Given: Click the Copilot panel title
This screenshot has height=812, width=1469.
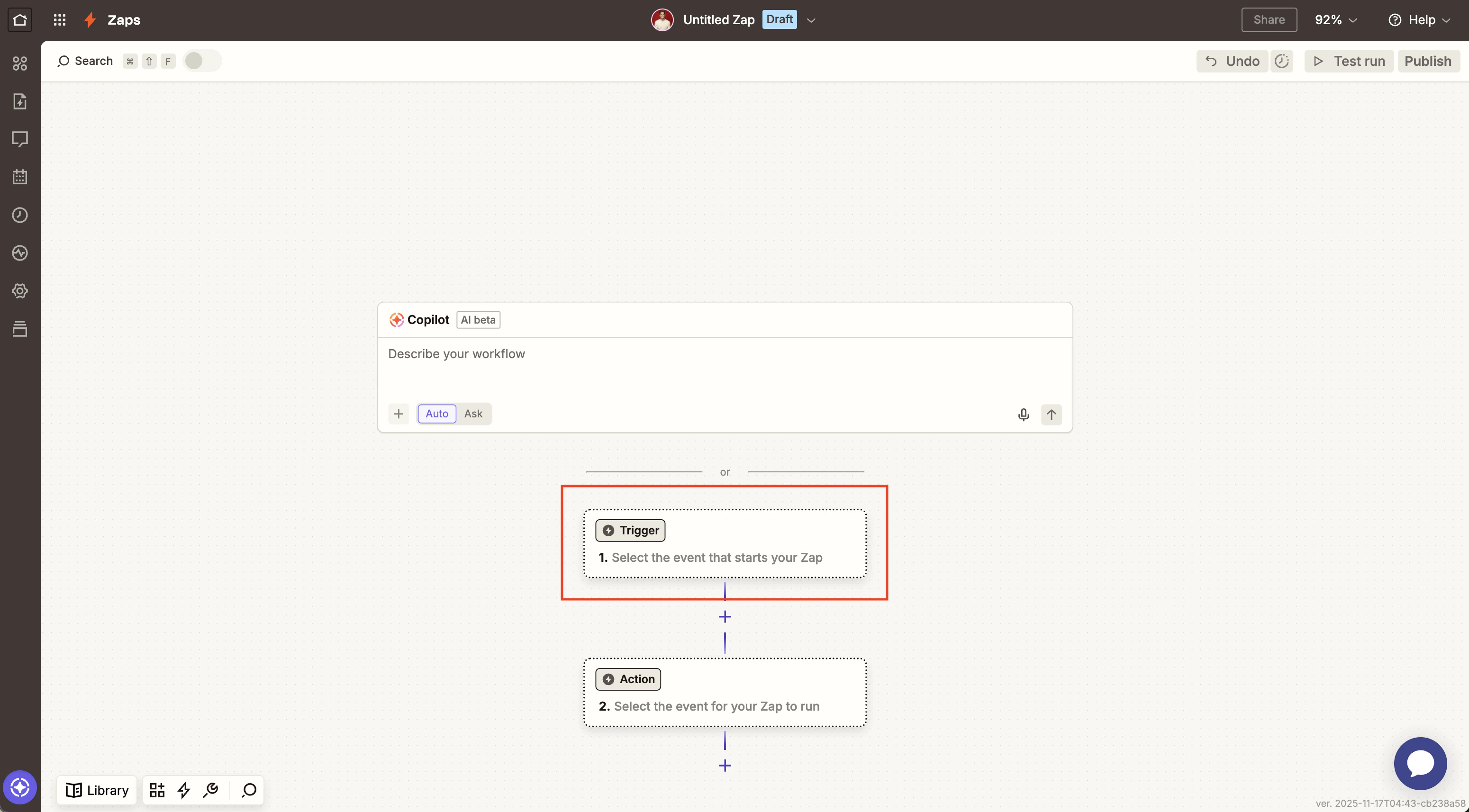Looking at the screenshot, I should [428, 320].
